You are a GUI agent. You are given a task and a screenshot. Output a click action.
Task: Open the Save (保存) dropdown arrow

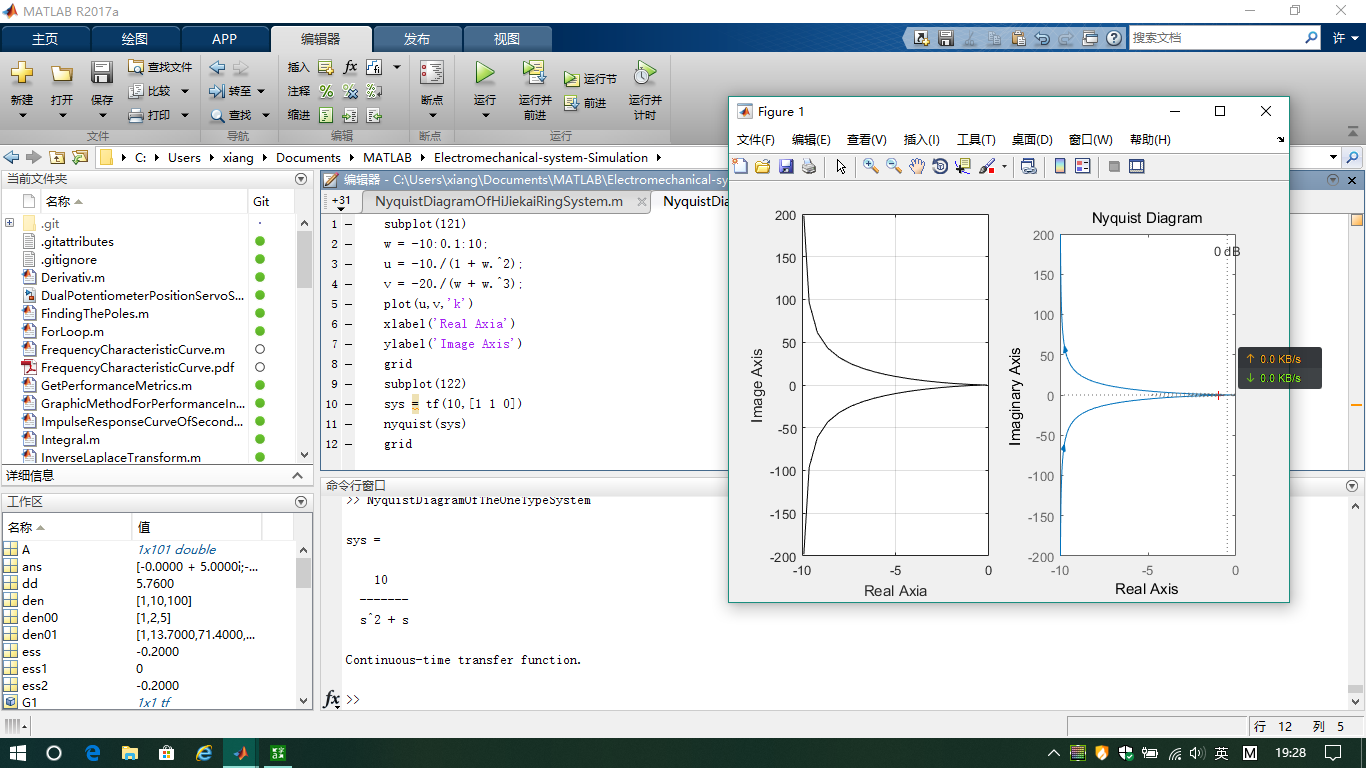click(x=102, y=115)
